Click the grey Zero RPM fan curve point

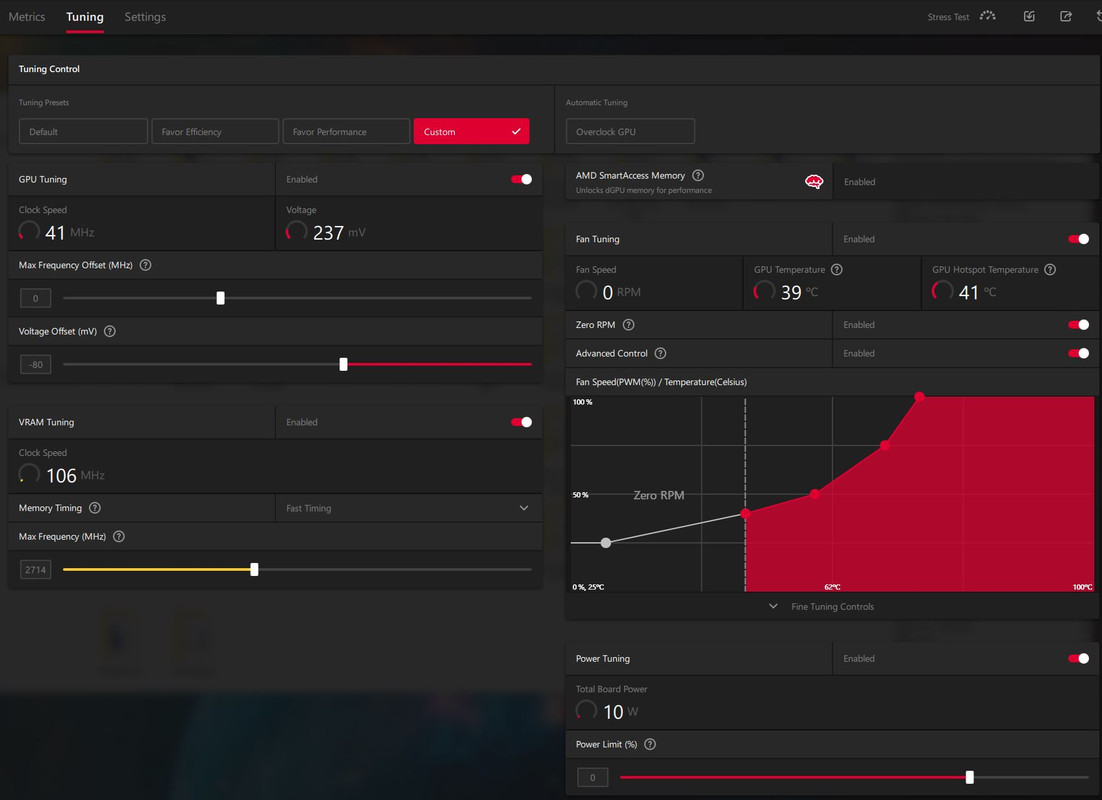[x=606, y=543]
